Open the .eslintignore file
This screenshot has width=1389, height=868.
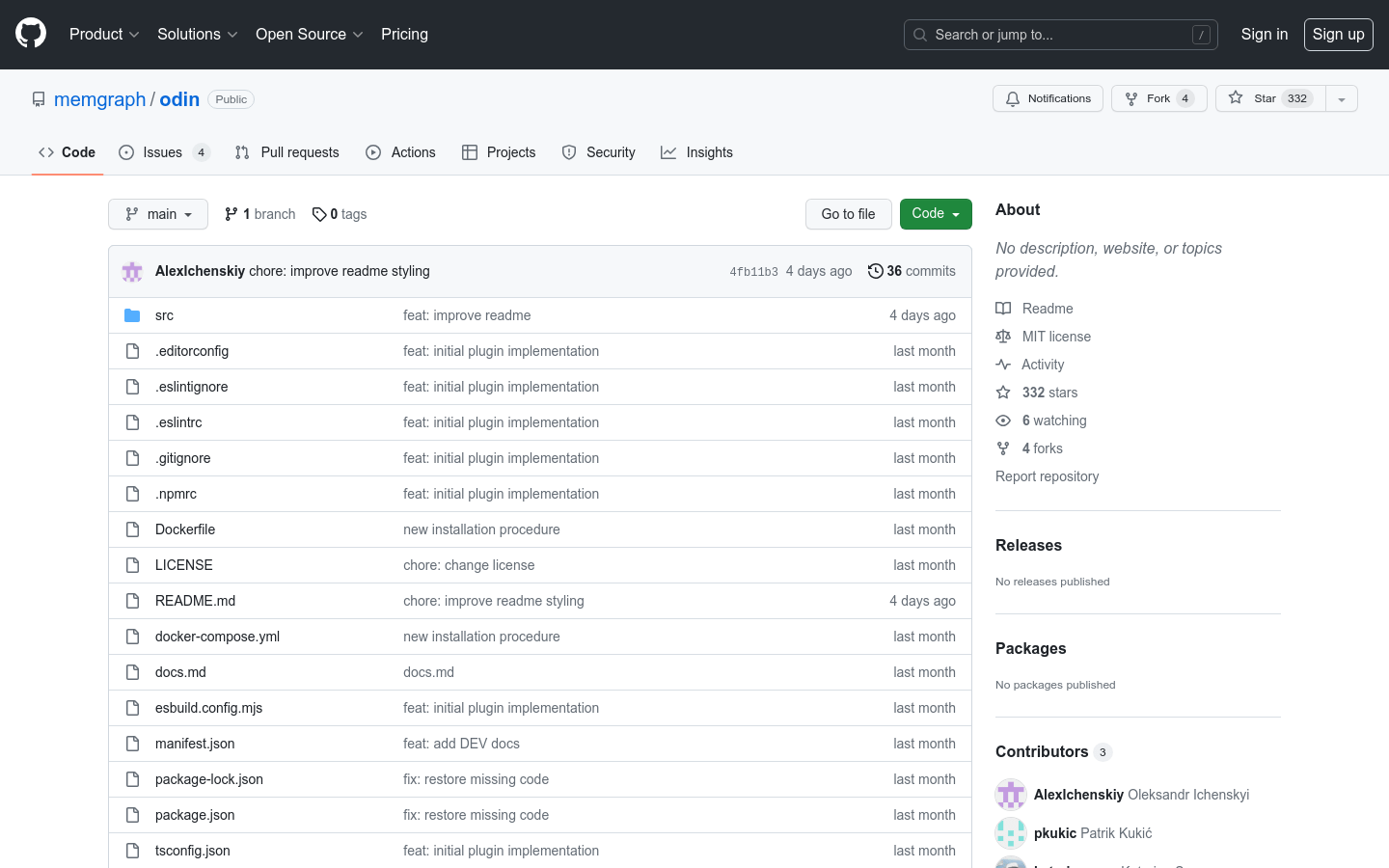tap(192, 387)
